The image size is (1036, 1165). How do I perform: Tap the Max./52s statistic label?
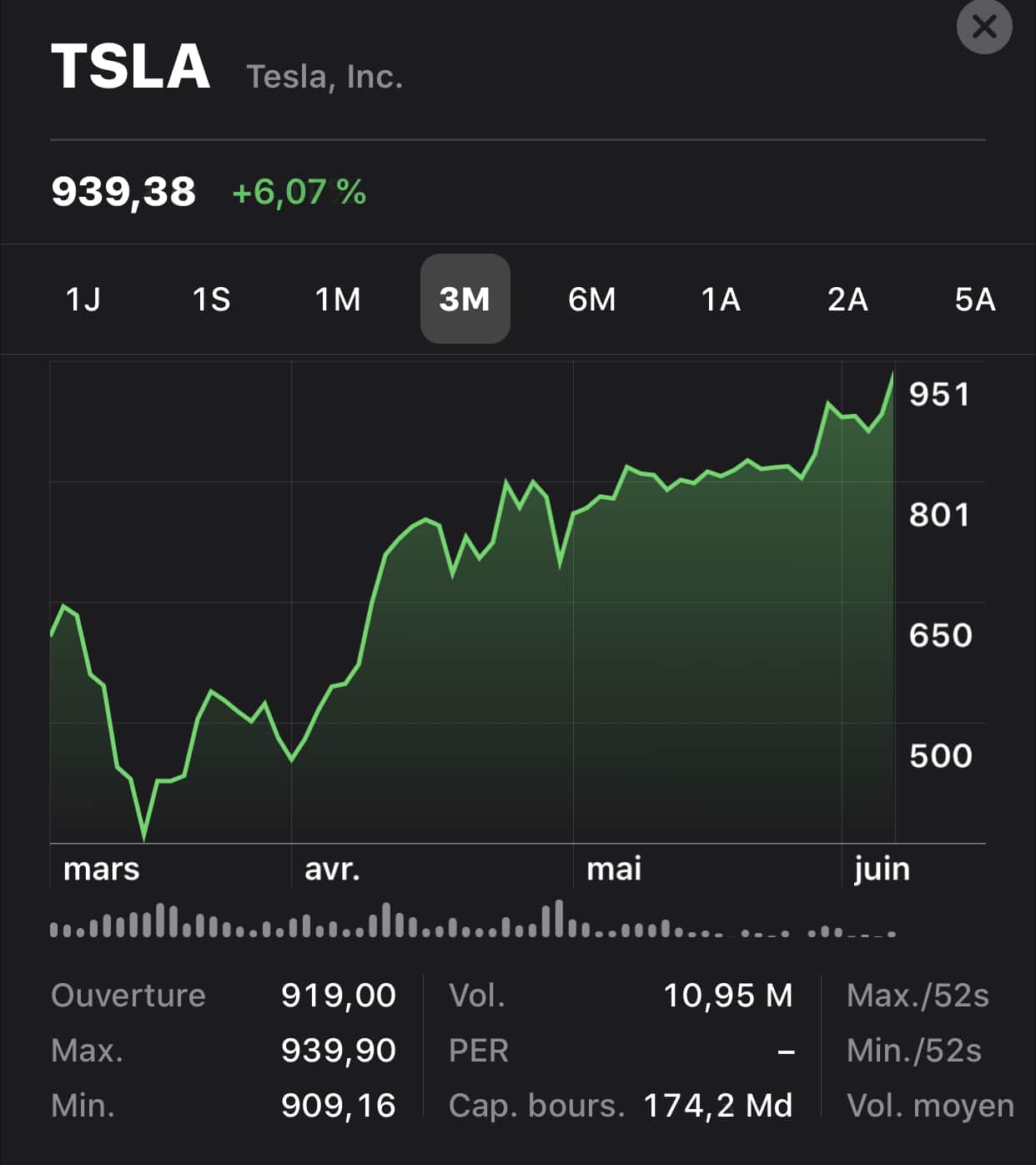tap(918, 996)
